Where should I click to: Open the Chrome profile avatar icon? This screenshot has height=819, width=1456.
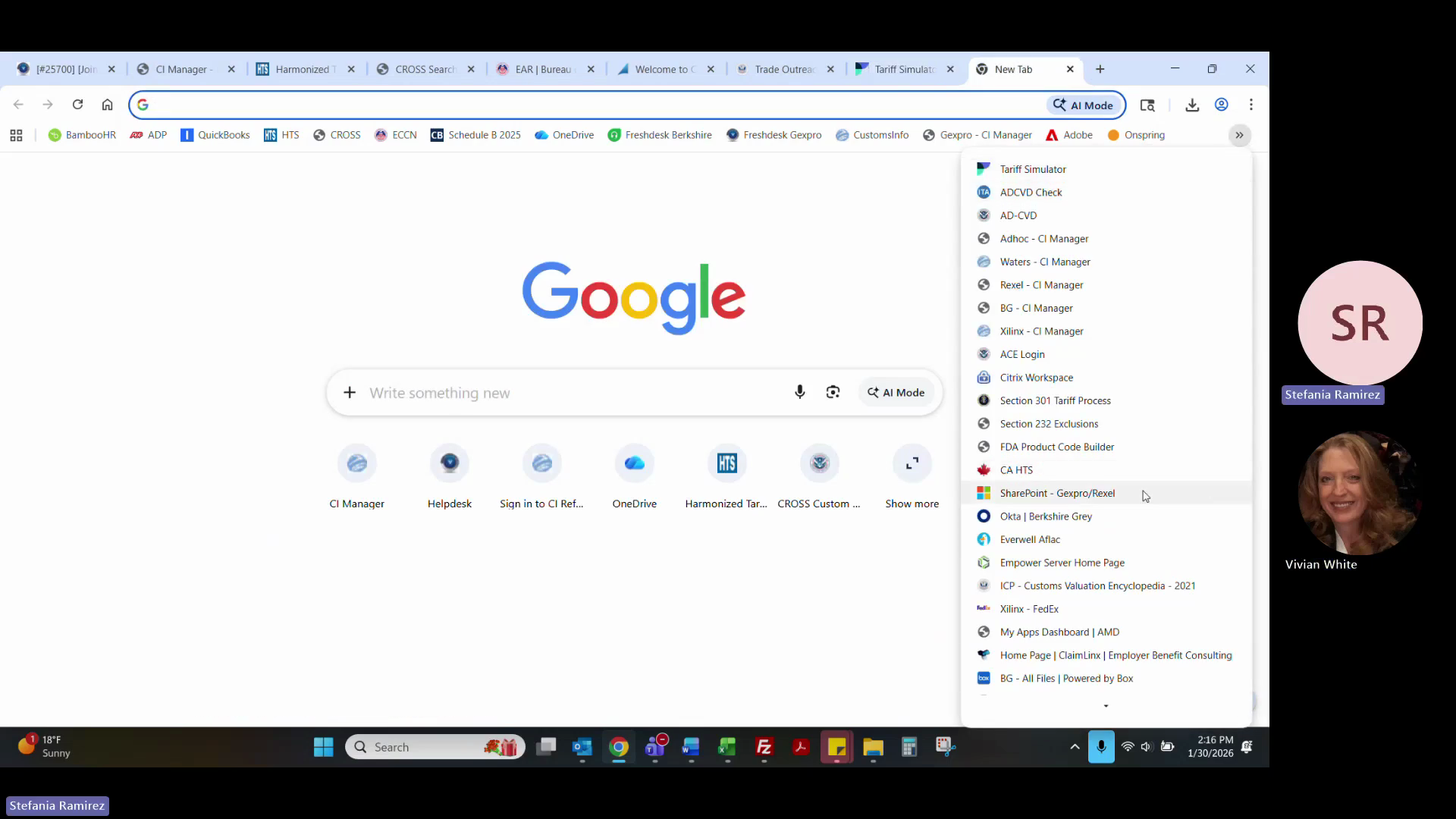(1221, 105)
